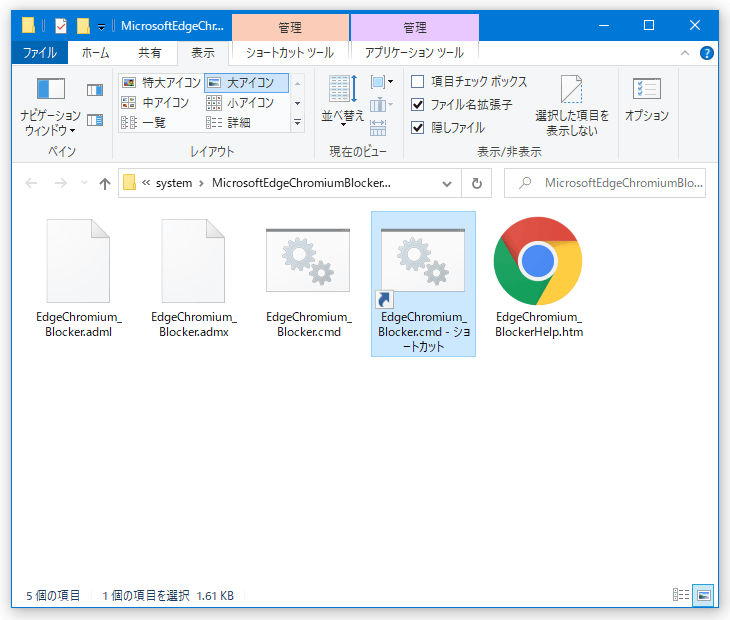Click address bar folder icon
This screenshot has width=730, height=620.
click(129, 182)
